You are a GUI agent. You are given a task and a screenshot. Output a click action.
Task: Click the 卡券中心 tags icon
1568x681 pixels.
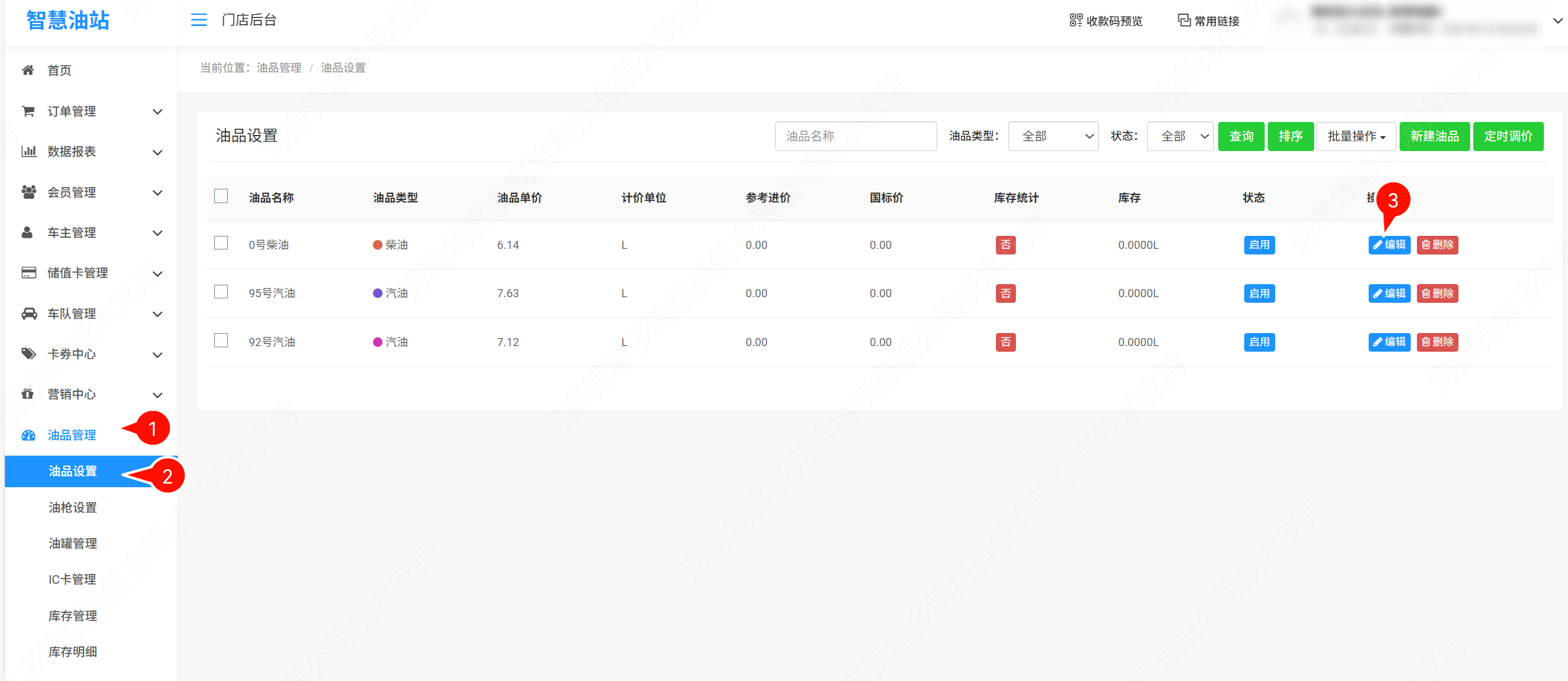pos(28,354)
